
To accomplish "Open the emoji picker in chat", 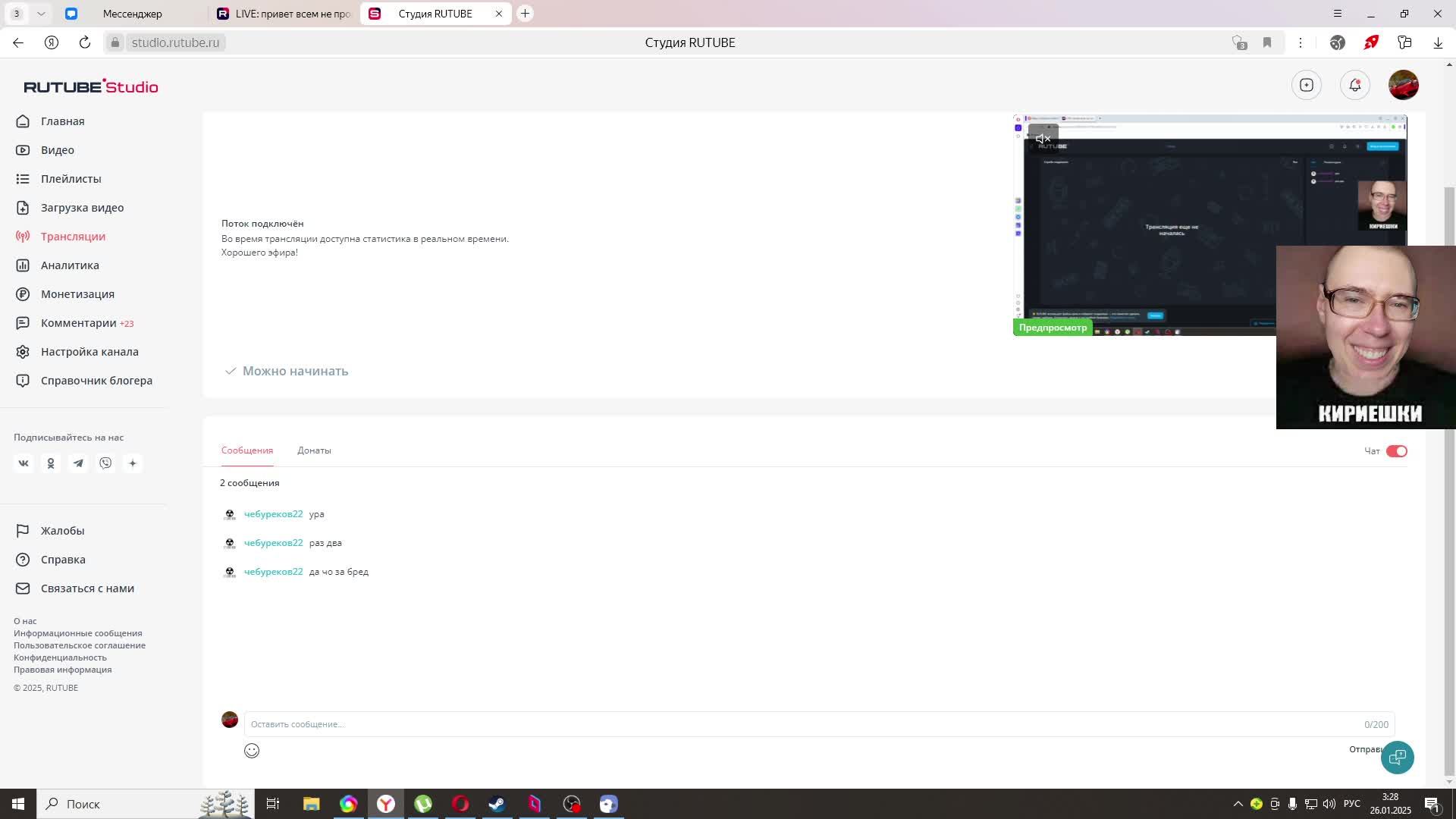I will click(252, 751).
